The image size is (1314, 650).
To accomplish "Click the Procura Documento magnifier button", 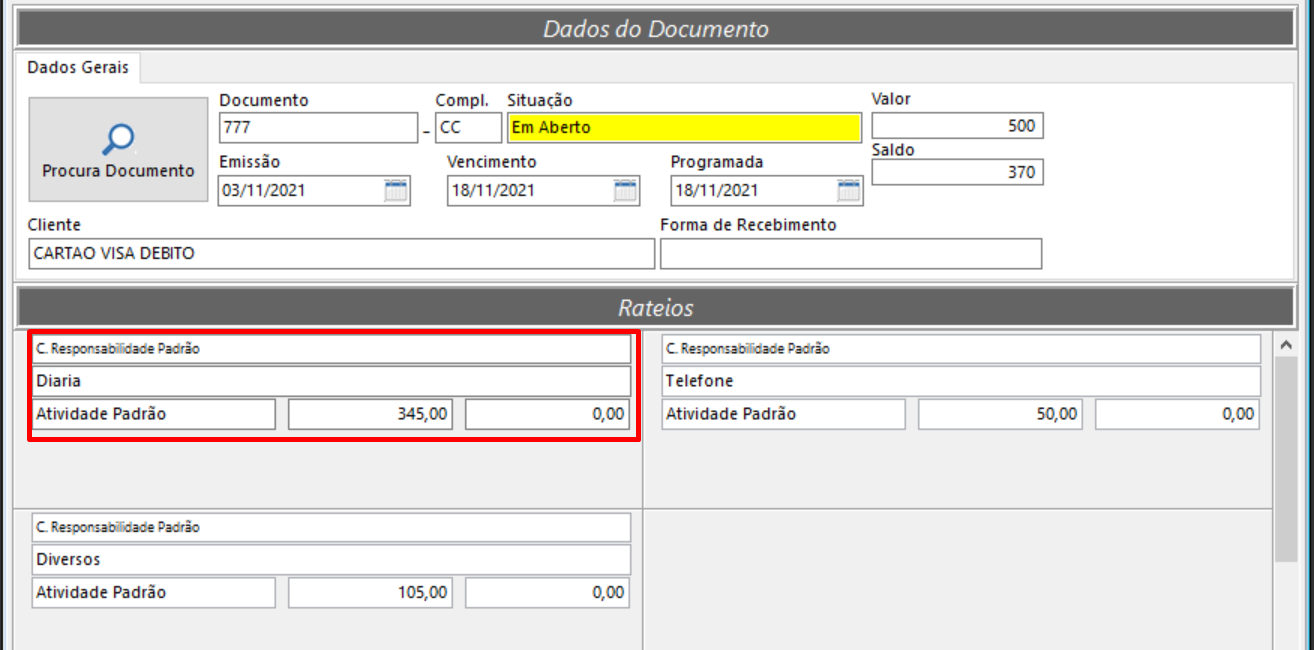I will coord(118,150).
